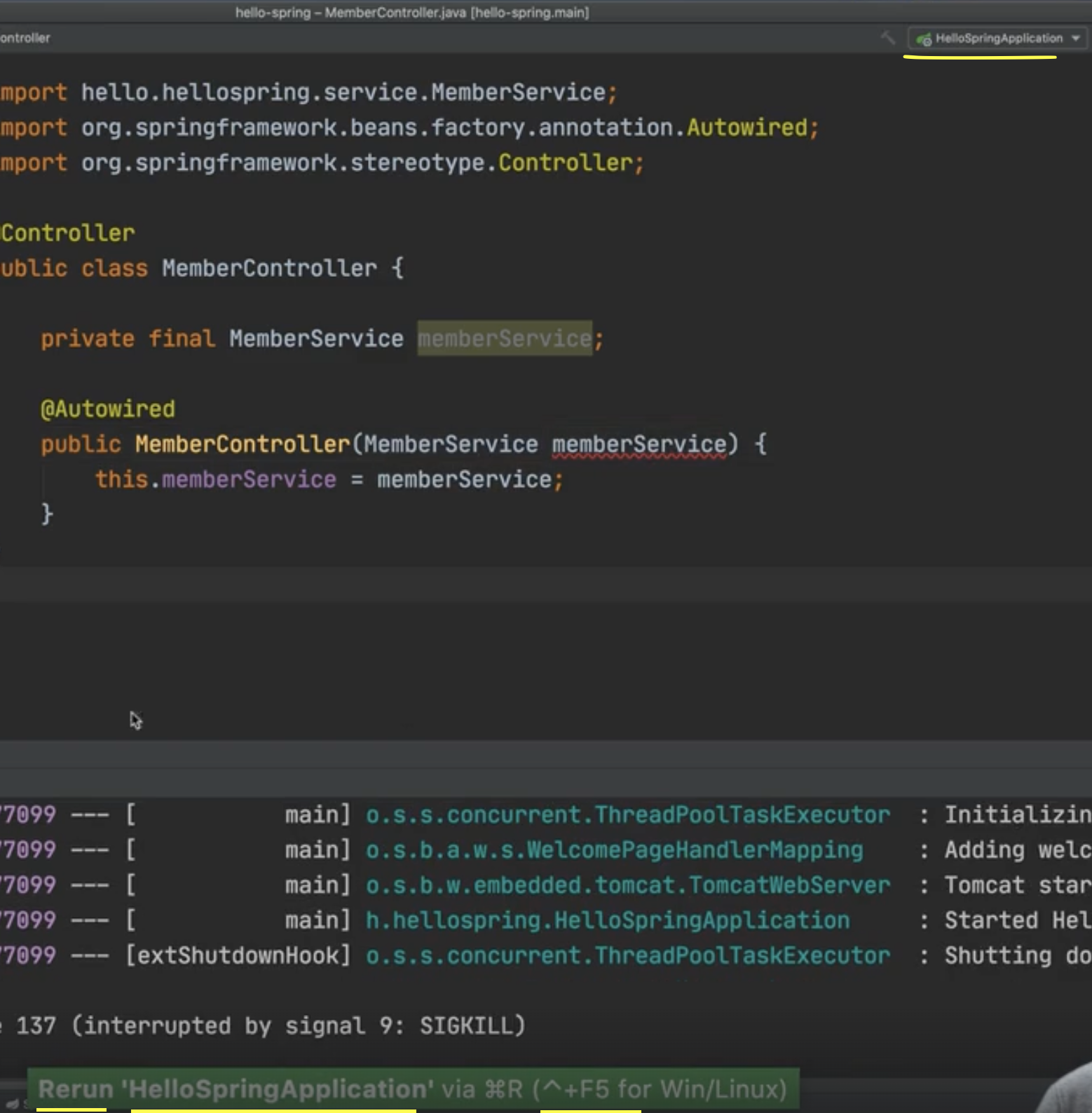Click the 'this' keyword in the constructor body
The image size is (1092, 1113).
pyautogui.click(x=121, y=479)
